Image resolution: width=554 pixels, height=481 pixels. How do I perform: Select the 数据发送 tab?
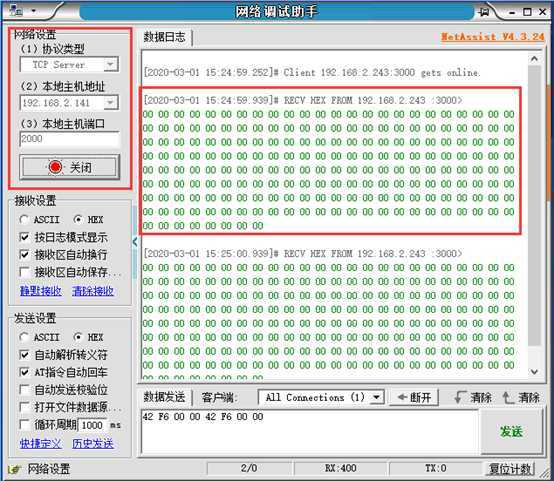click(164, 397)
